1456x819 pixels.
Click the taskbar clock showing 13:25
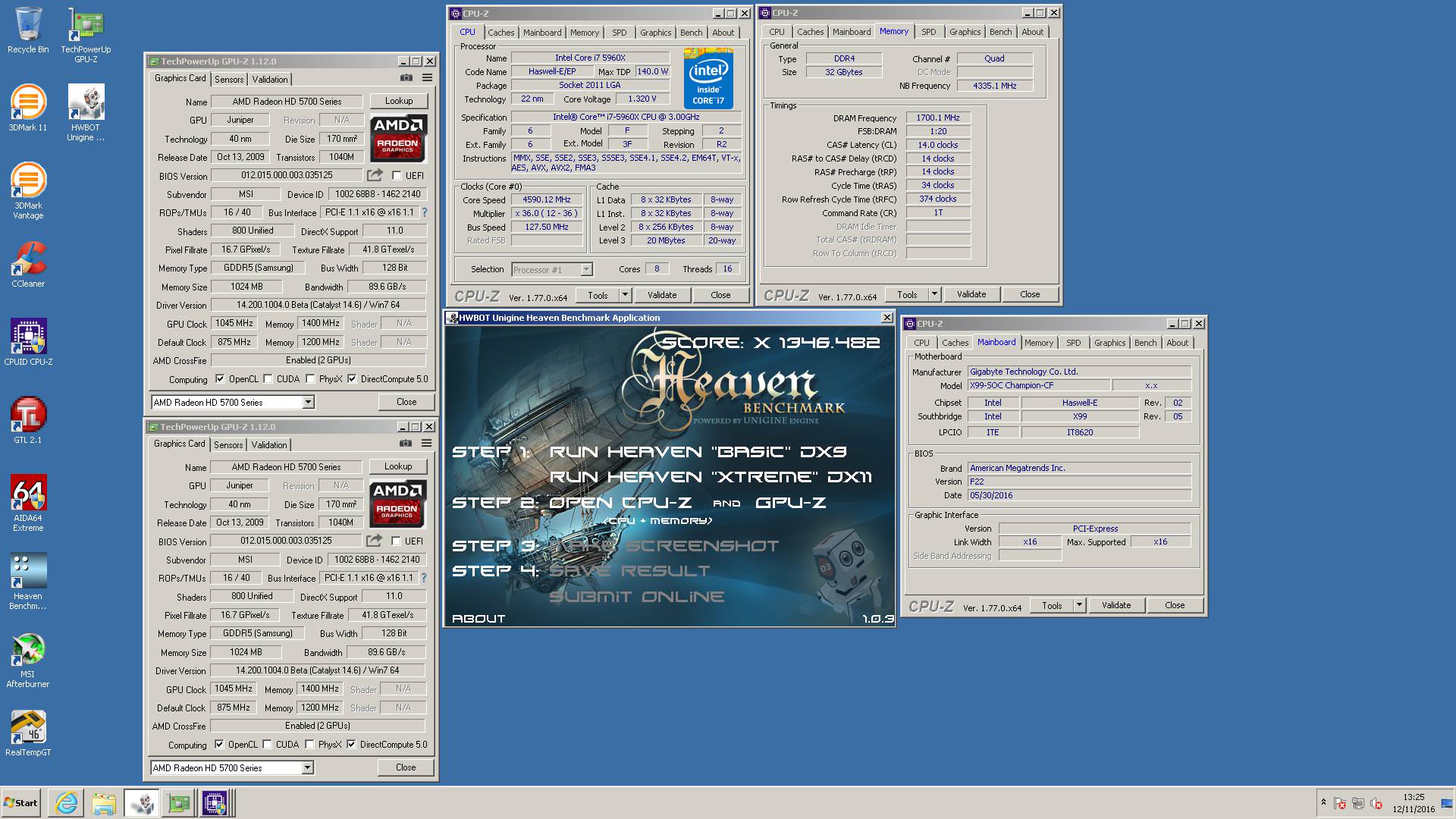pos(1413,803)
